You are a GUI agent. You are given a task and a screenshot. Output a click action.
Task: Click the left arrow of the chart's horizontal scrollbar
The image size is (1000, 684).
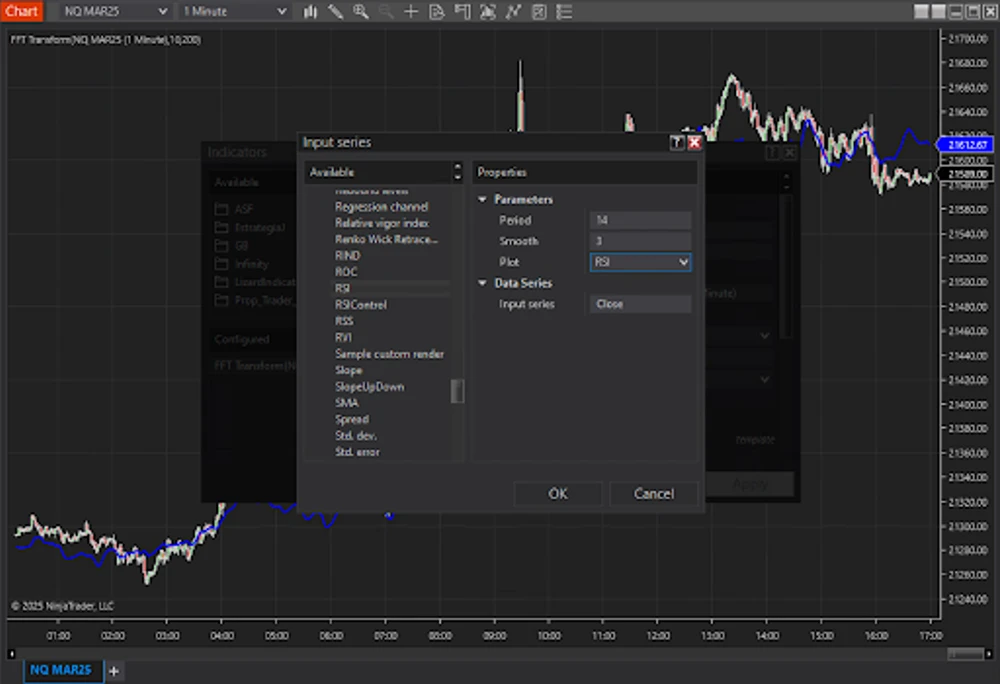coord(11,653)
